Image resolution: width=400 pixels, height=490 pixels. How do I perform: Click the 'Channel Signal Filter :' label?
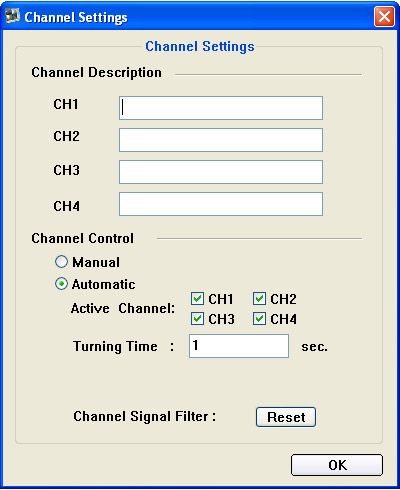point(145,417)
